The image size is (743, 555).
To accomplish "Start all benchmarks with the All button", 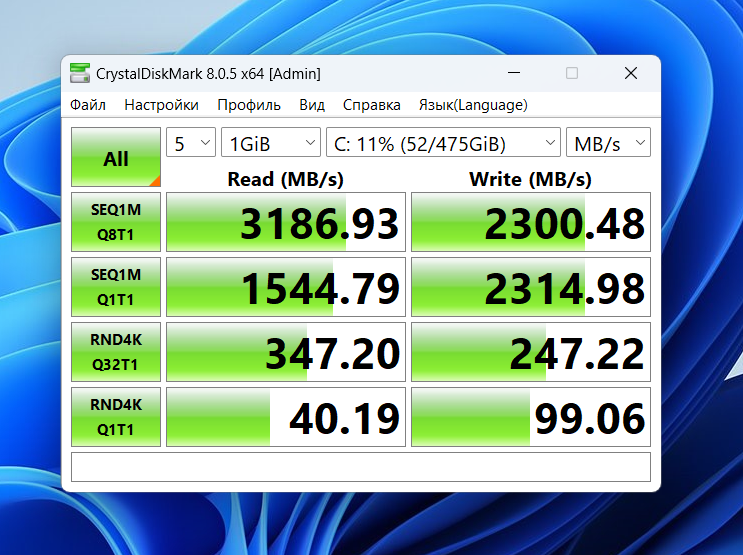I will coord(116,157).
